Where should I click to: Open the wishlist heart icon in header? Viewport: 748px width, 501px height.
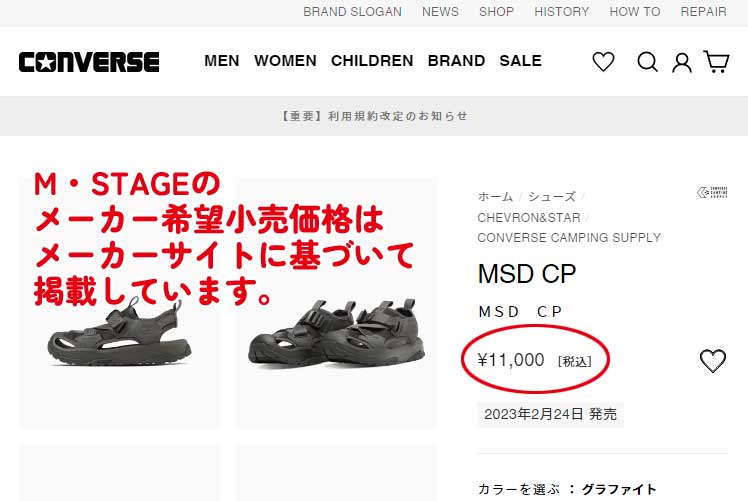(x=603, y=62)
